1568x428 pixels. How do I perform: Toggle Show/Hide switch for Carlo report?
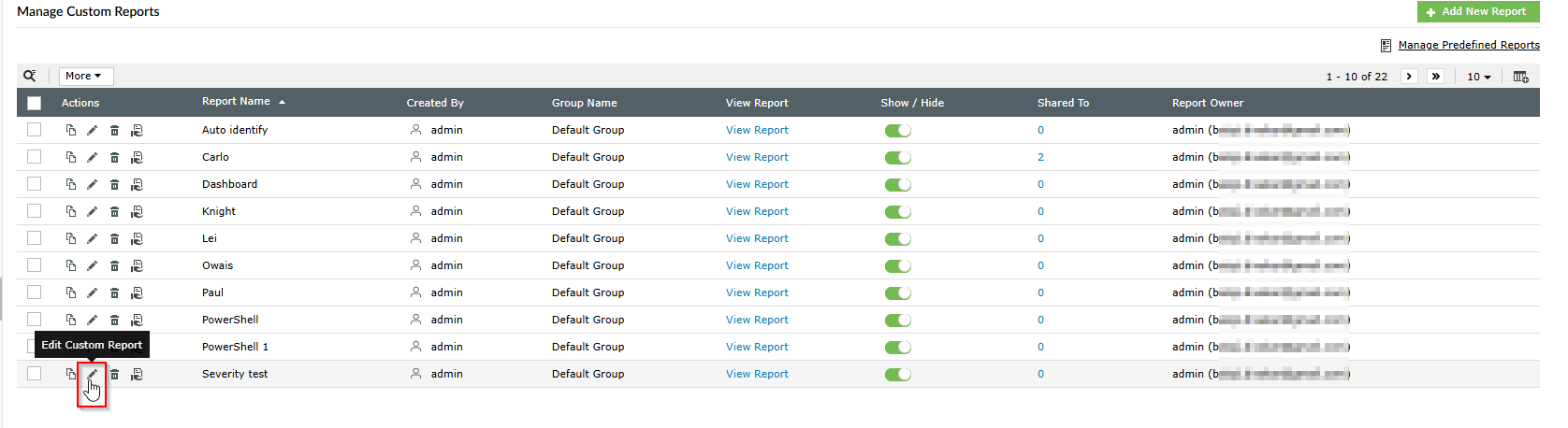point(897,157)
